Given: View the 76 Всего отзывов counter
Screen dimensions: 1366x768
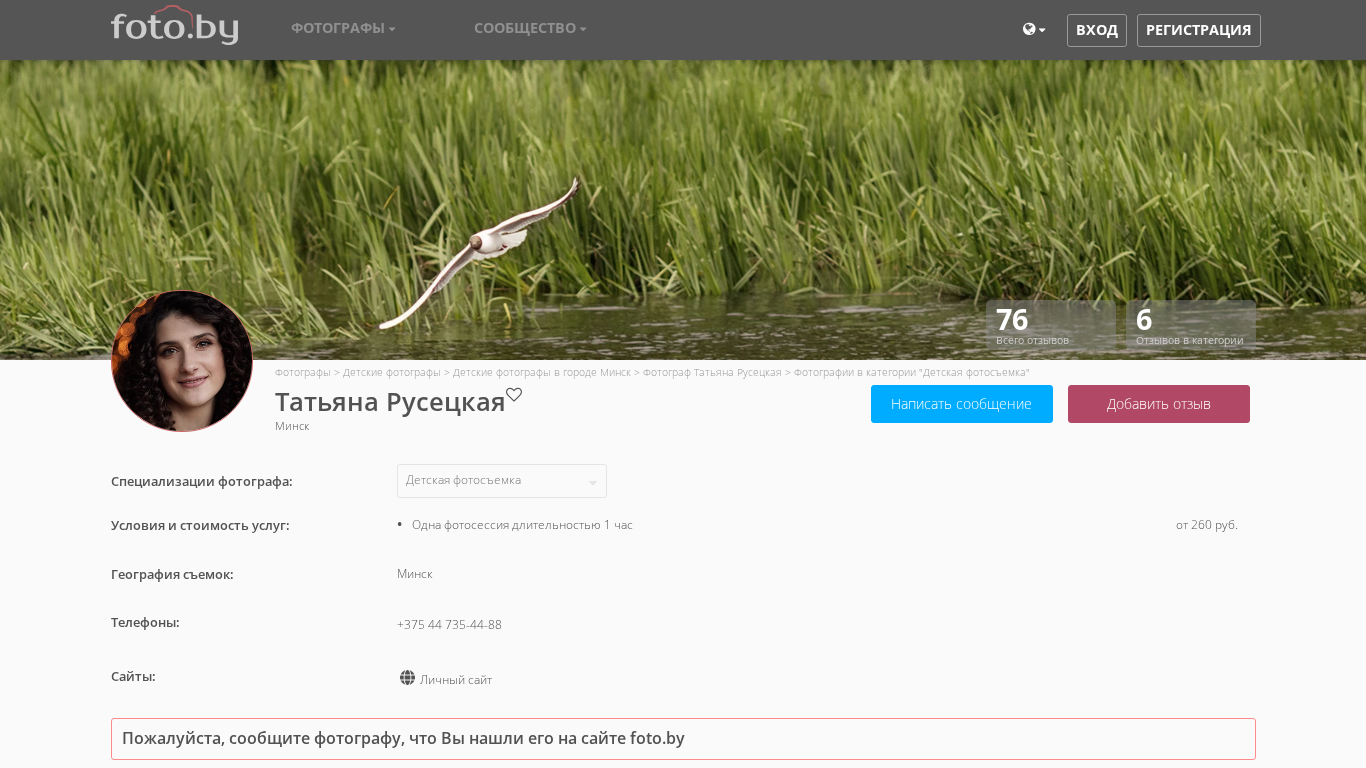Looking at the screenshot, I should click(x=1050, y=326).
